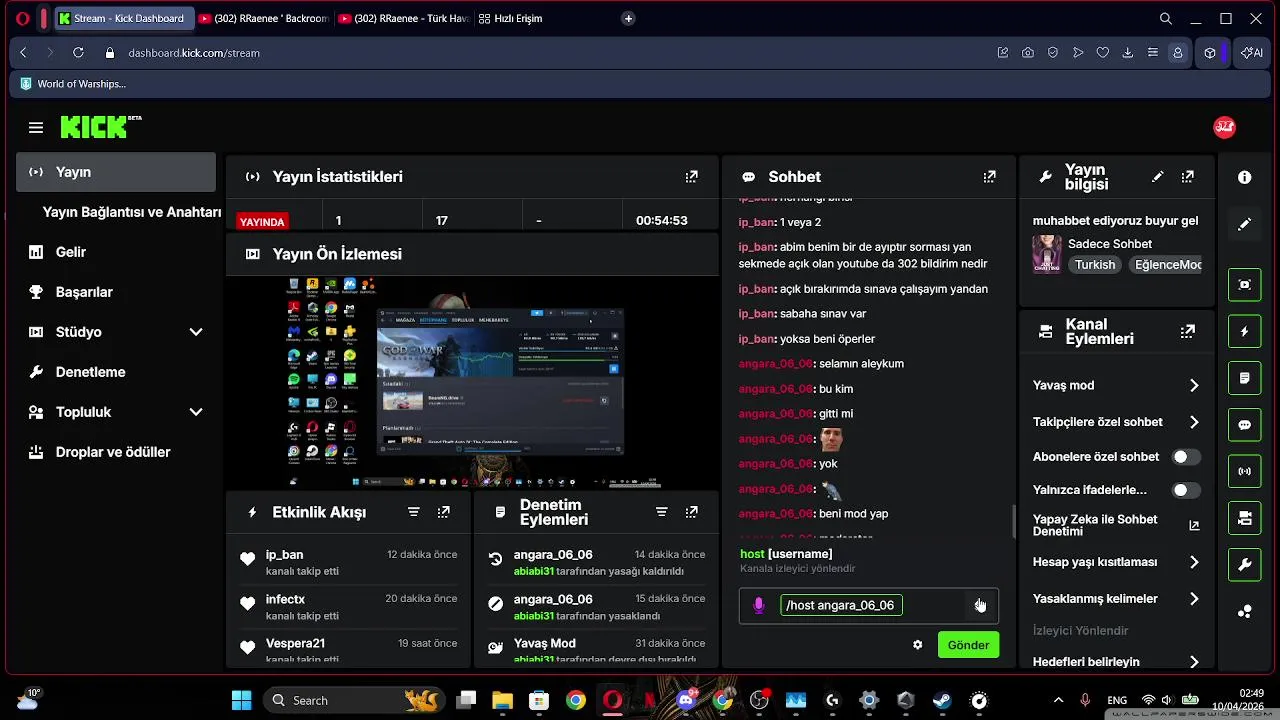This screenshot has width=1280, height=720.
Task: Click the info icon in right sidebar
Action: pyautogui.click(x=1244, y=177)
